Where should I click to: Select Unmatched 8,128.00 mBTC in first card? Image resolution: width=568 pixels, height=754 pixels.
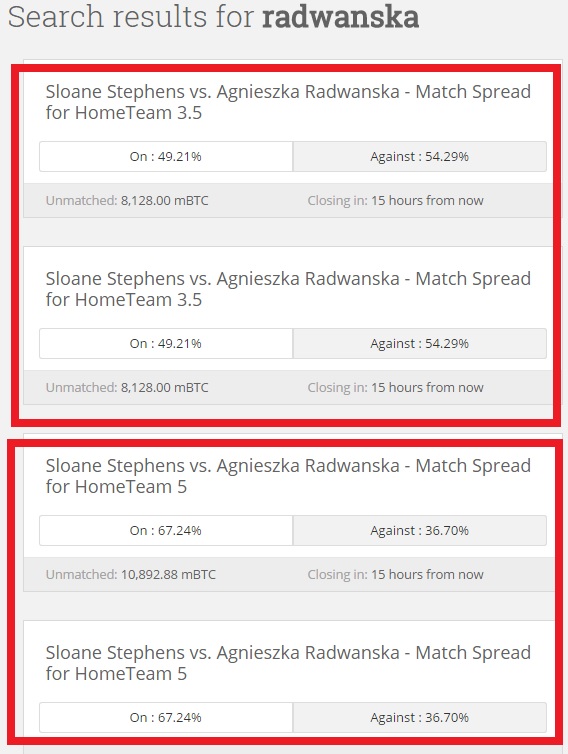coord(127,201)
